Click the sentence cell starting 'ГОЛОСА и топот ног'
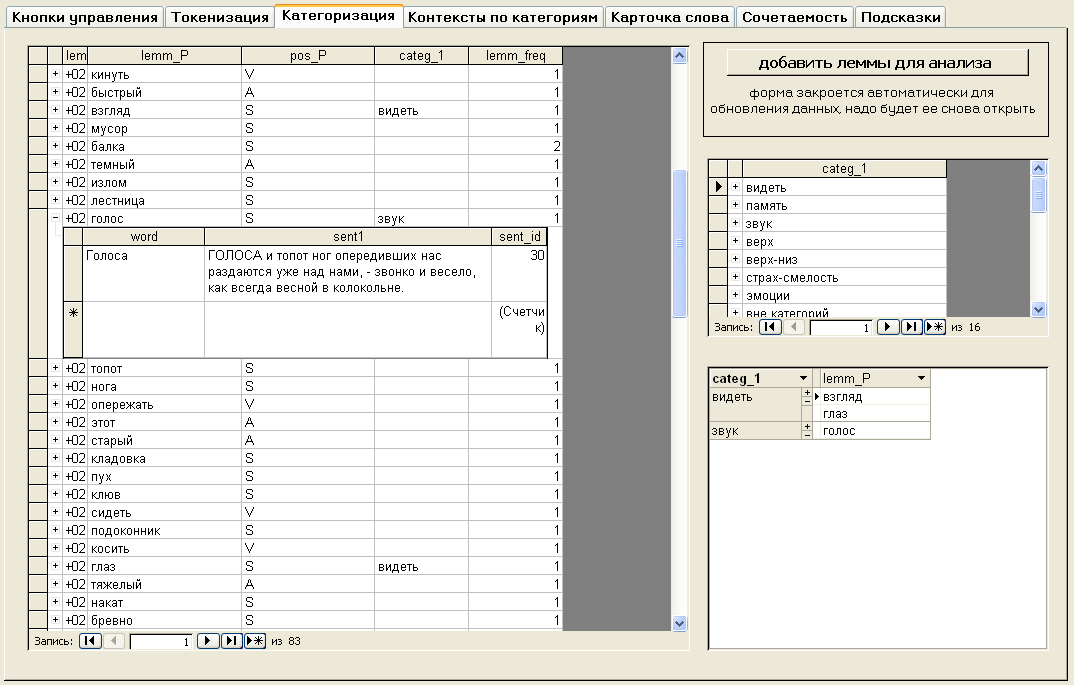This screenshot has width=1074, height=685. click(348, 273)
